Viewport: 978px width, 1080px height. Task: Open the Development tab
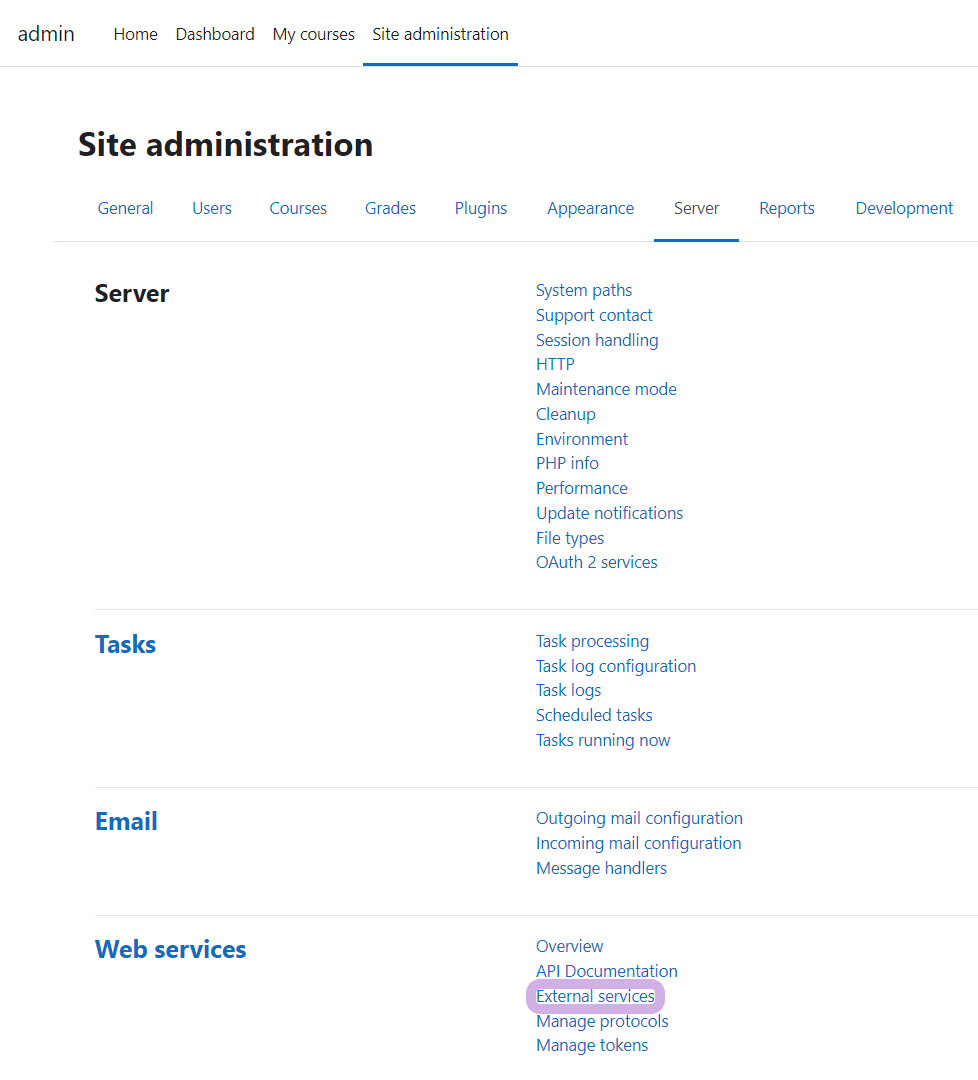point(904,208)
